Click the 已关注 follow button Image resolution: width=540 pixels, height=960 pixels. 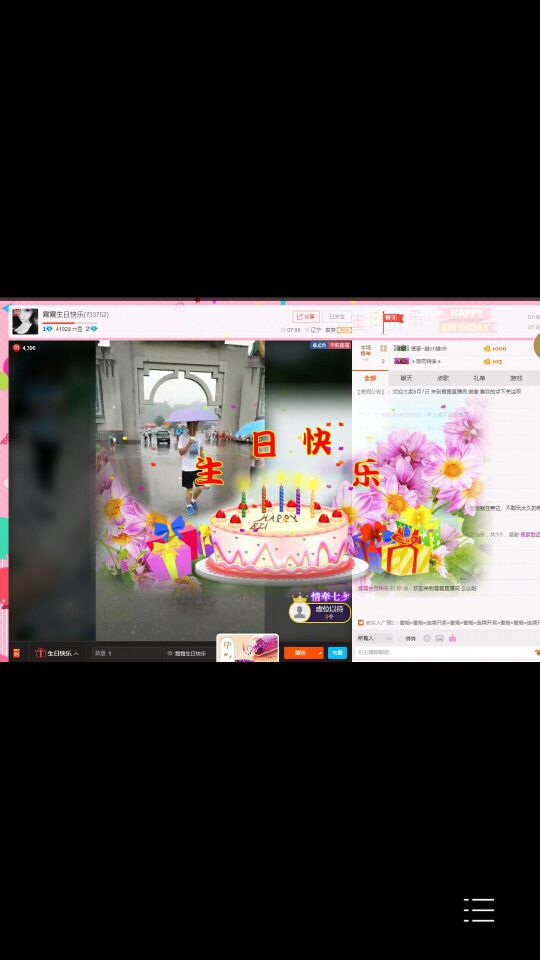coord(337,317)
